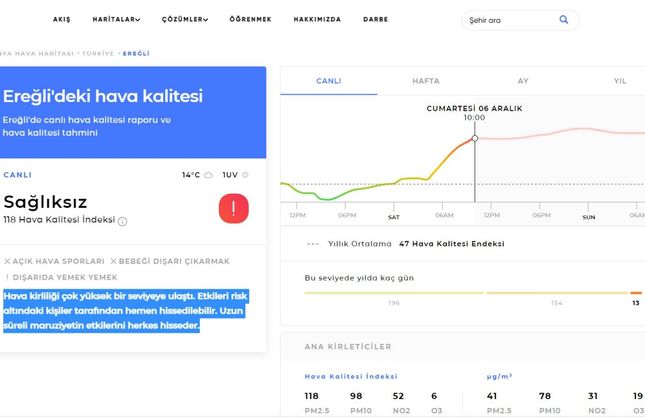Click the 10:00 marker point on chart
Image resolution: width=645 pixels, height=418 pixels.
[474, 138]
